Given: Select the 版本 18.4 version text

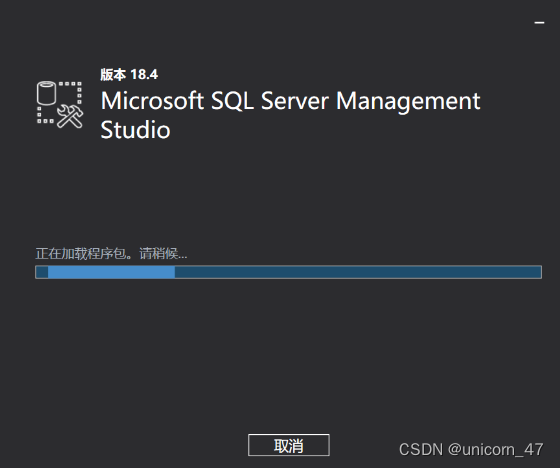Looking at the screenshot, I should [x=129, y=75].
